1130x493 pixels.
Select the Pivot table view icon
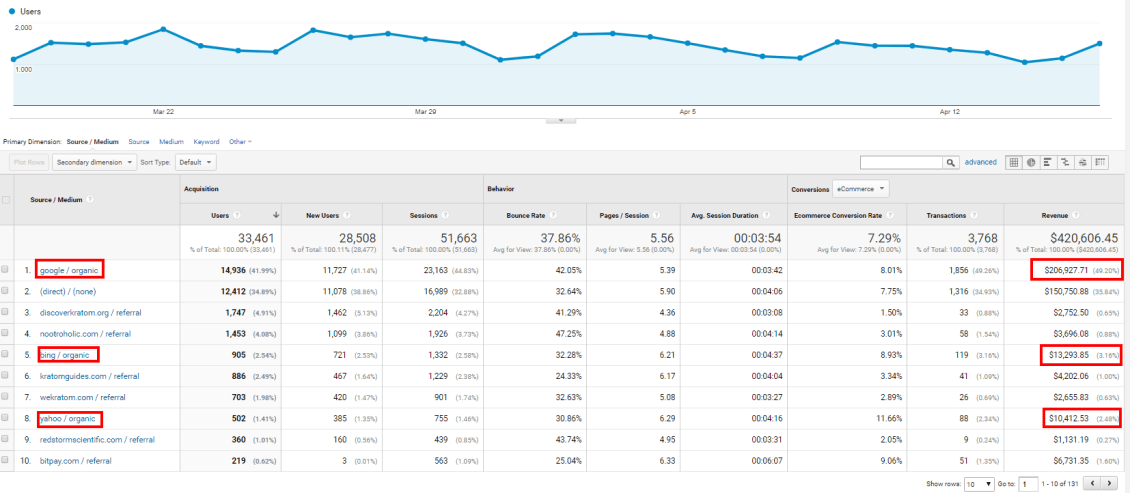(x=1100, y=162)
